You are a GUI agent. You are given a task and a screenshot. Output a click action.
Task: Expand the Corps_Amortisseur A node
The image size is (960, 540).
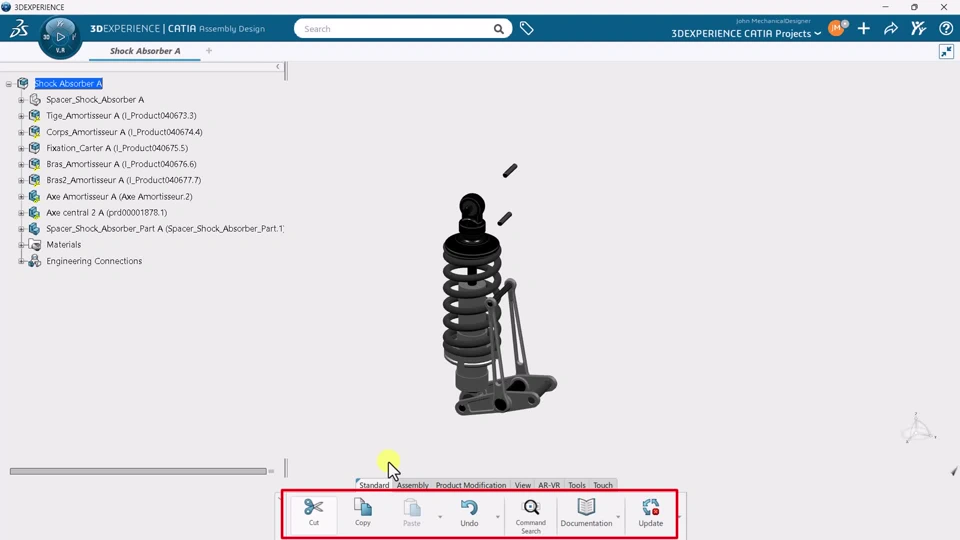(x=21, y=132)
